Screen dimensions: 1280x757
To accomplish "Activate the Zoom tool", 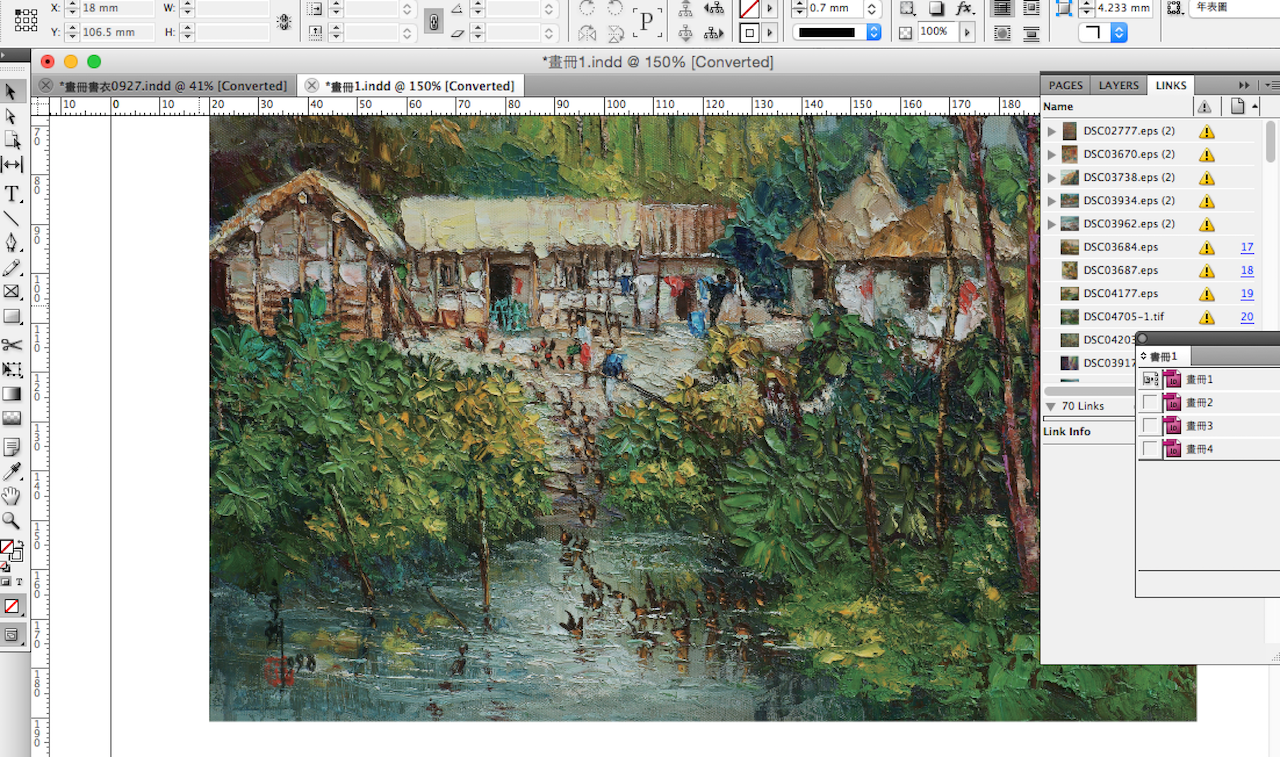I will tap(12, 521).
